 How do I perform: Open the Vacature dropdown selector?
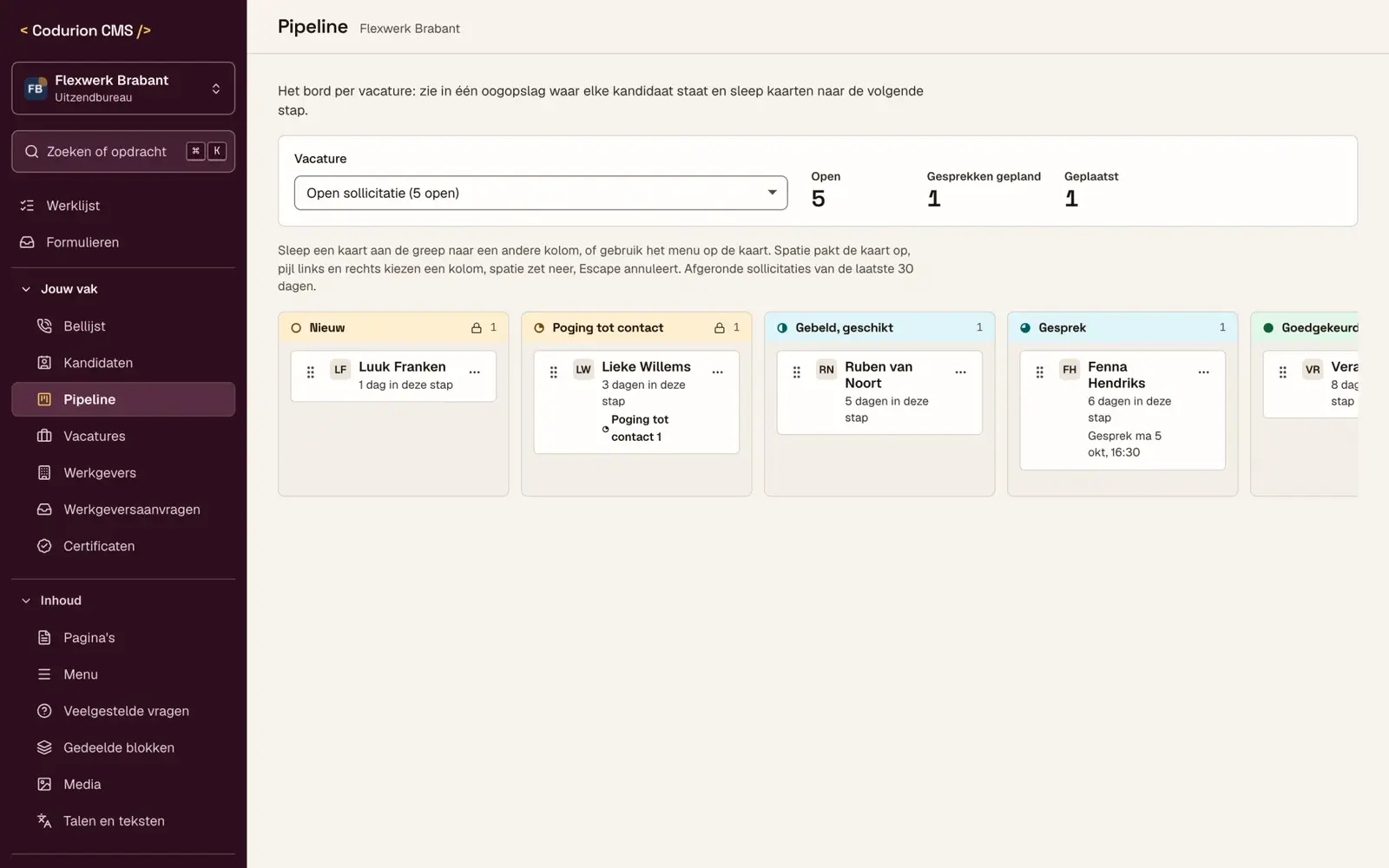pos(540,193)
